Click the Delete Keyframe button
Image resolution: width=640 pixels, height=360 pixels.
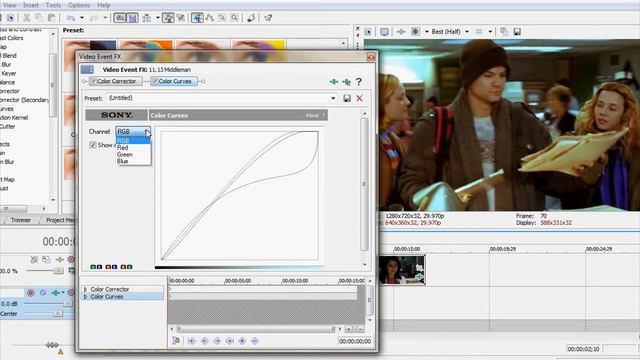tap(255, 341)
